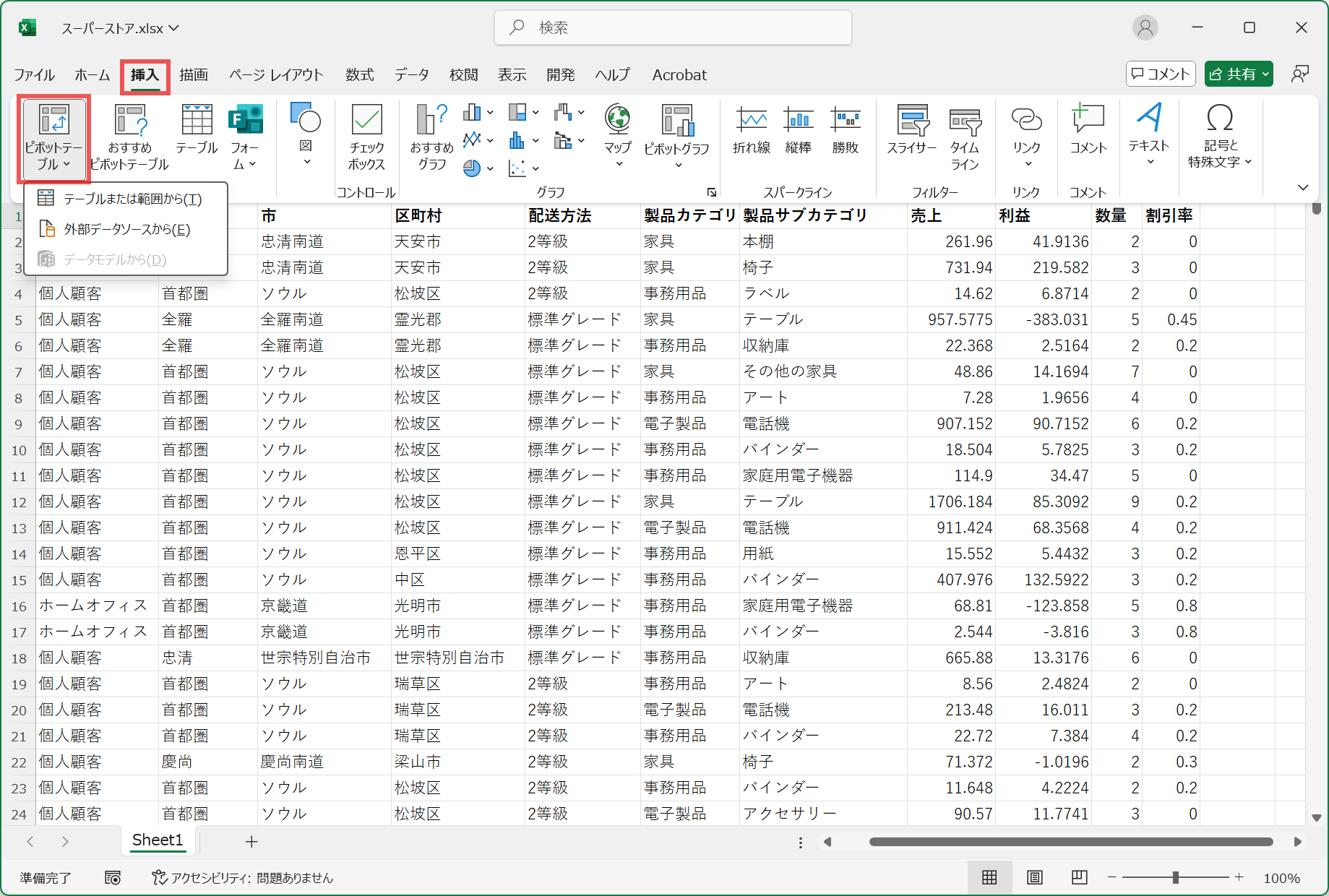Open Symbols and special characters menu
Image resolution: width=1329 pixels, height=896 pixels.
click(1220, 136)
